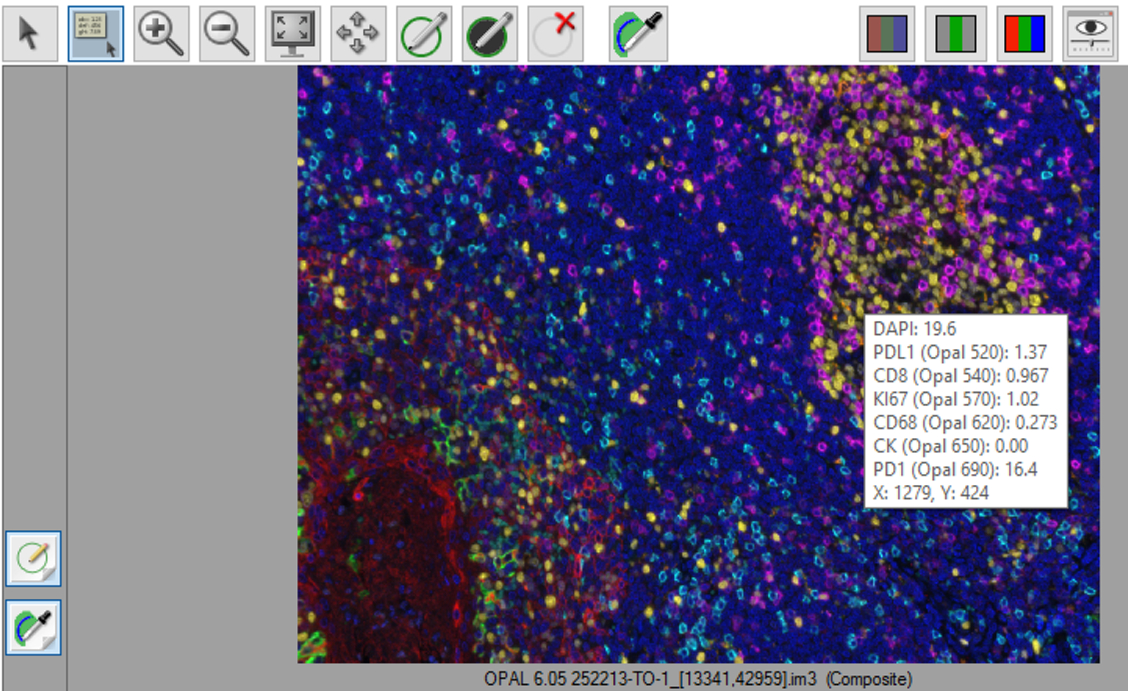This screenshot has height=691, width=1128.
Task: Click the red X delete region tool
Action: [x=555, y=34]
